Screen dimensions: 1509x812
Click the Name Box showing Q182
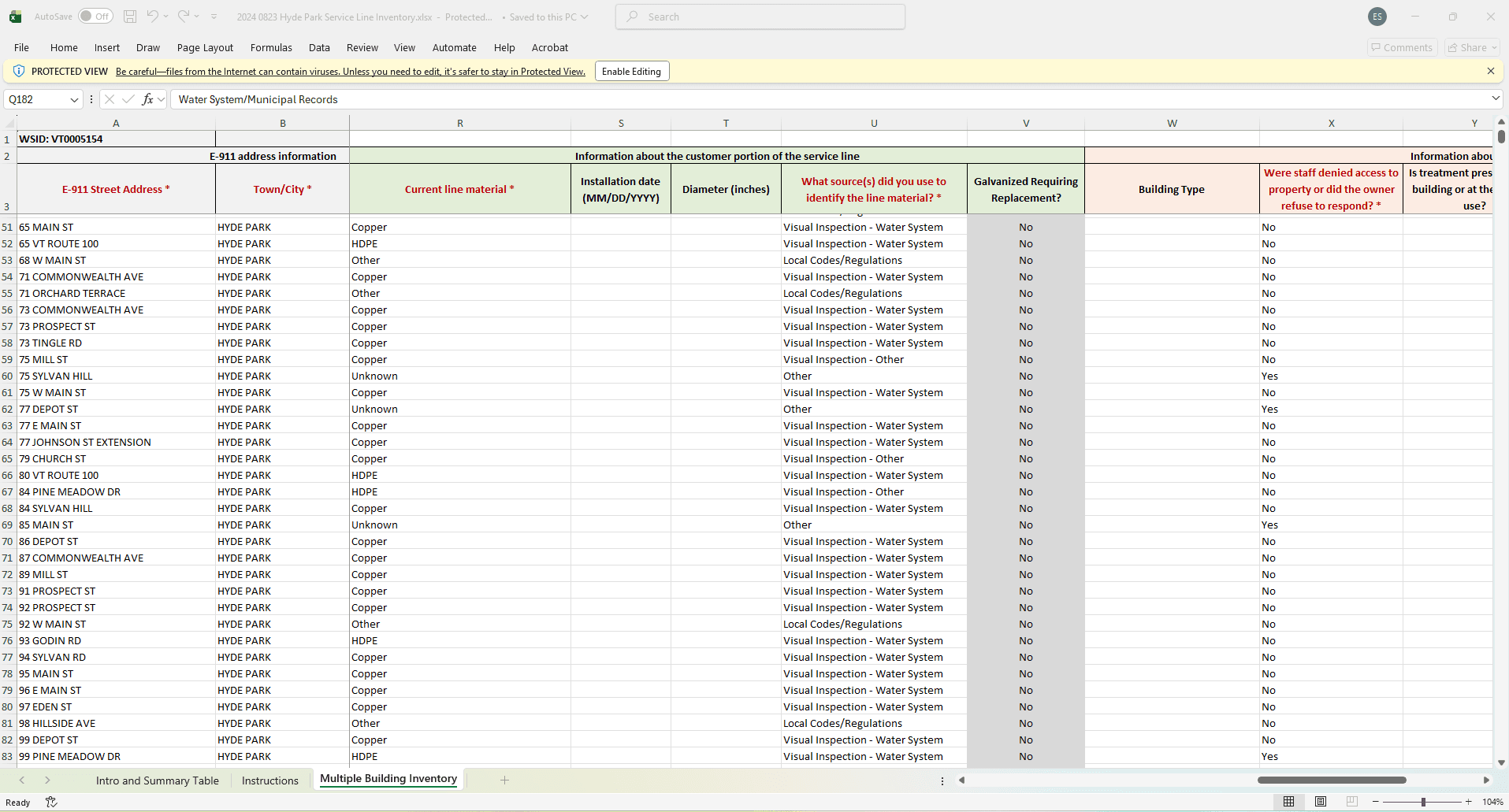36,99
